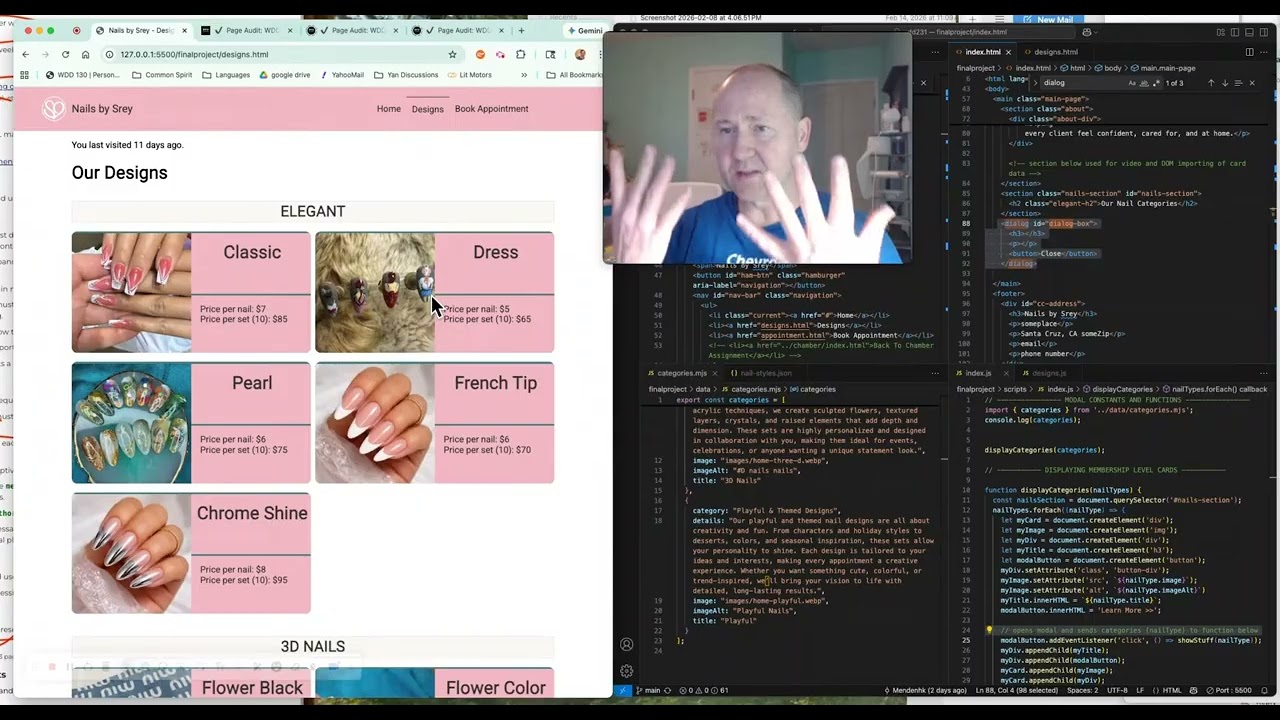Go to next find match arrow

1225,83
